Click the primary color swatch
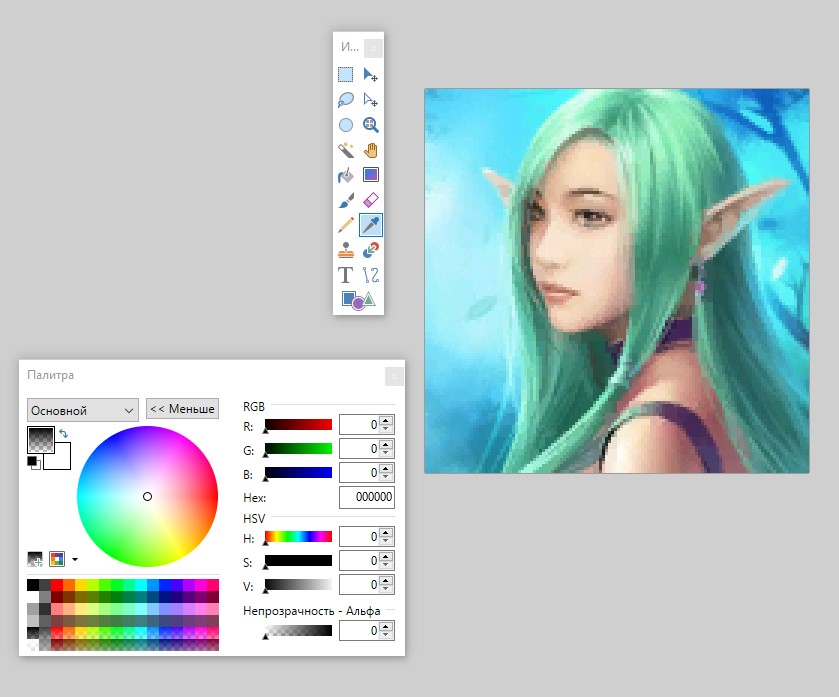Screen dimensions: 839x697 click(41, 440)
